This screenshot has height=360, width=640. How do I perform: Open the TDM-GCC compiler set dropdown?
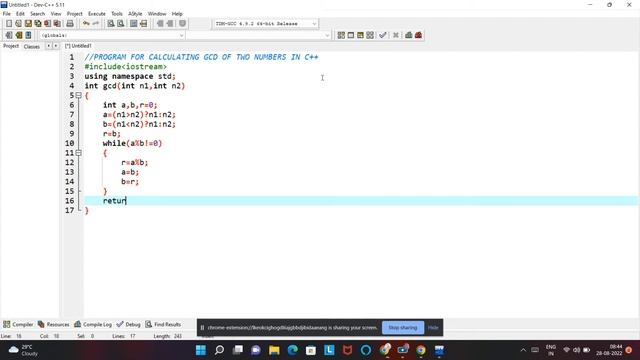pos(265,24)
